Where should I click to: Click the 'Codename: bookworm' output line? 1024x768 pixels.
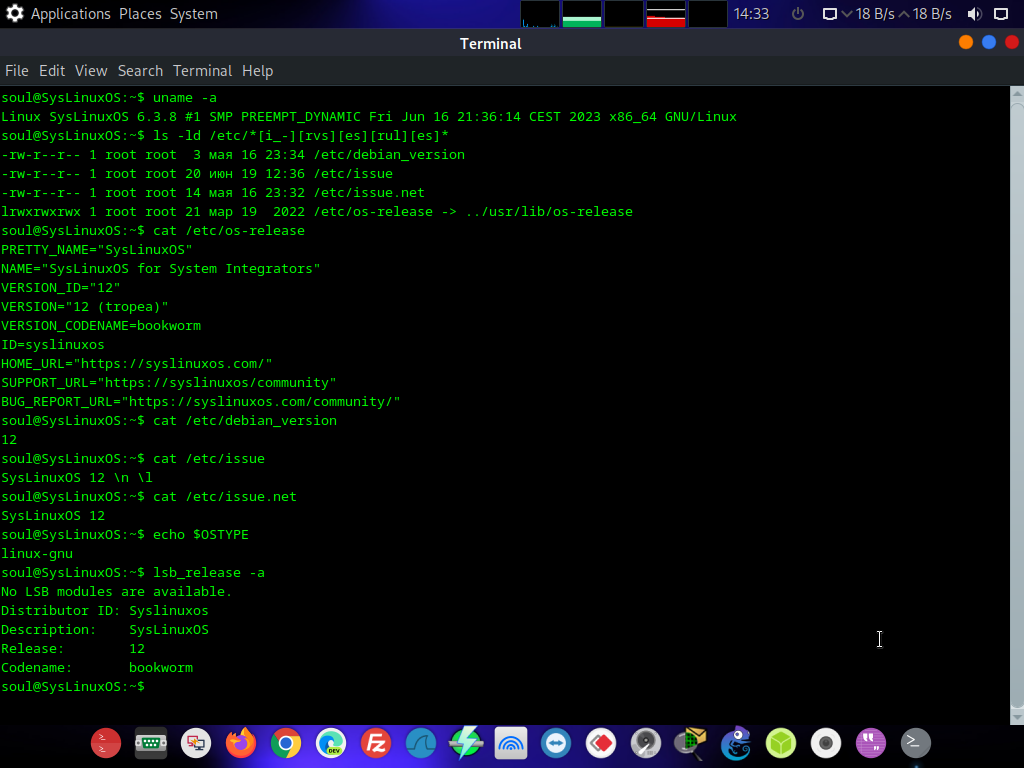tap(97, 667)
